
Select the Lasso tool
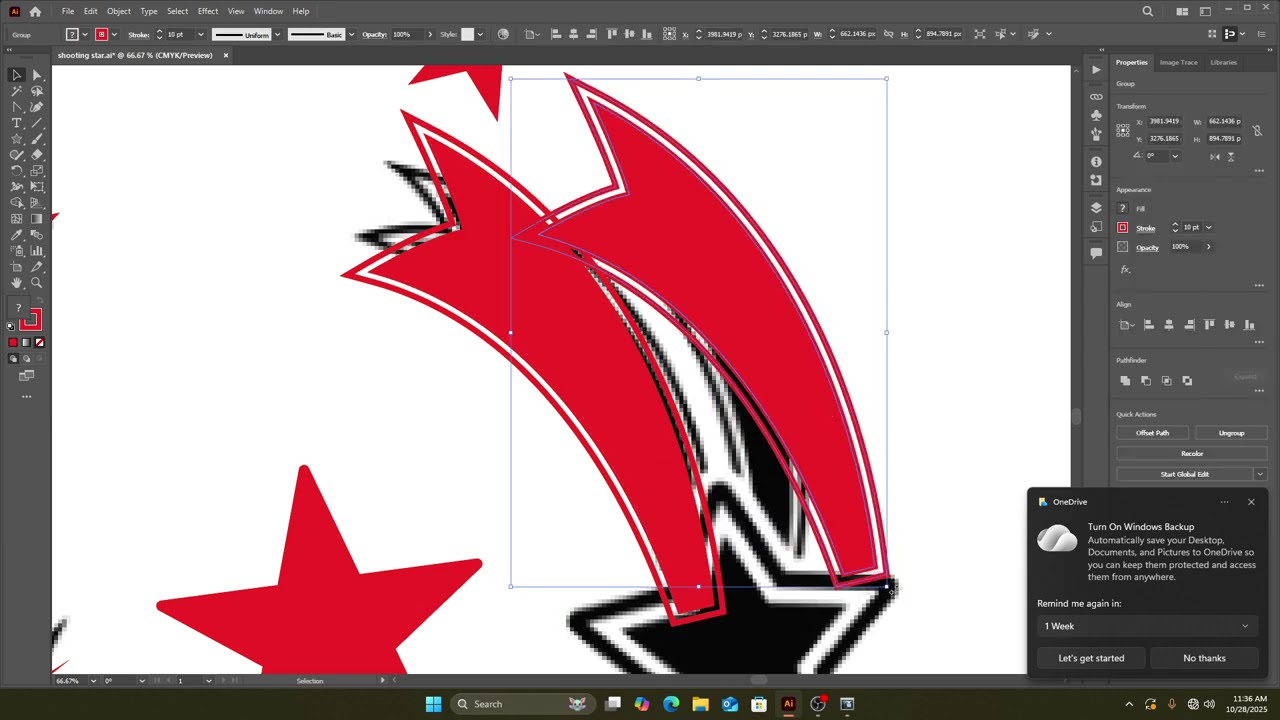coord(37,91)
